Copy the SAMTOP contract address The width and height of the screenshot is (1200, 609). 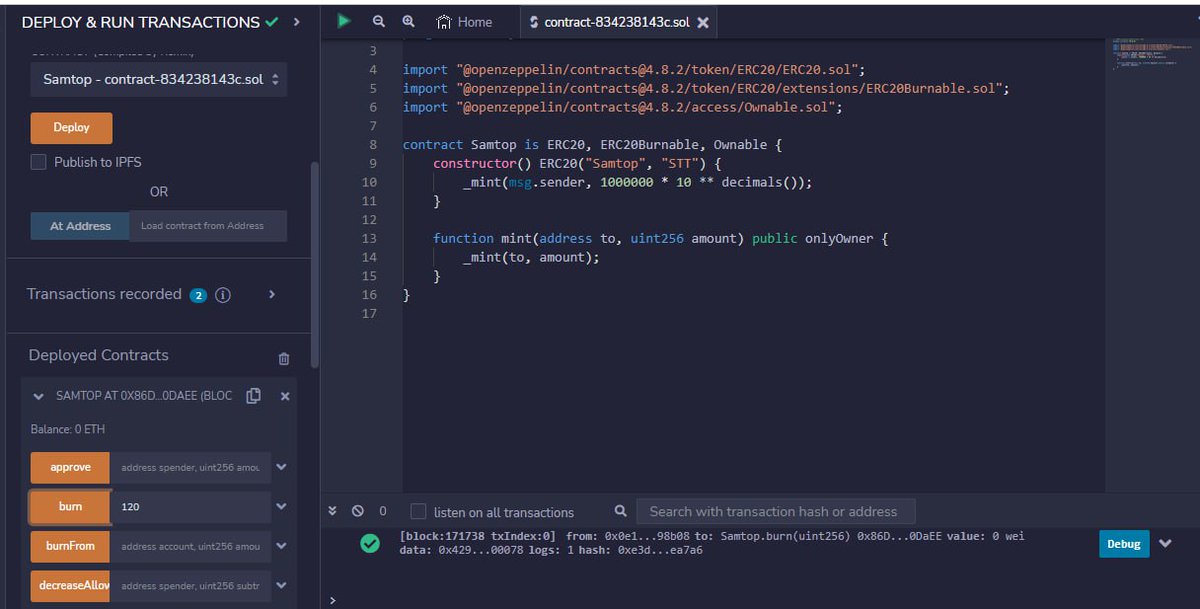[x=253, y=396]
